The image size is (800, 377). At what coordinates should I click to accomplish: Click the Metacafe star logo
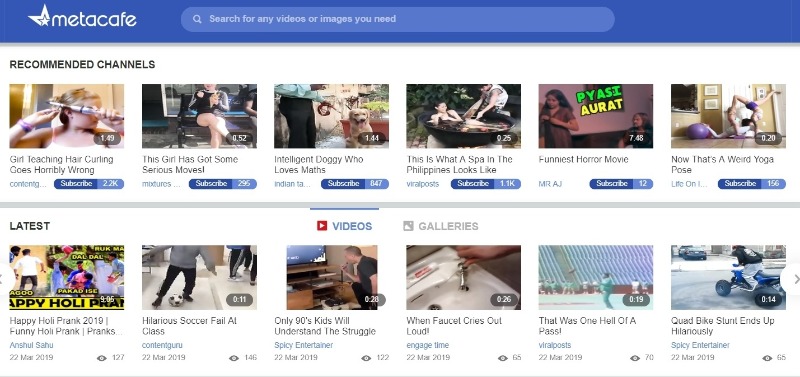pos(40,16)
